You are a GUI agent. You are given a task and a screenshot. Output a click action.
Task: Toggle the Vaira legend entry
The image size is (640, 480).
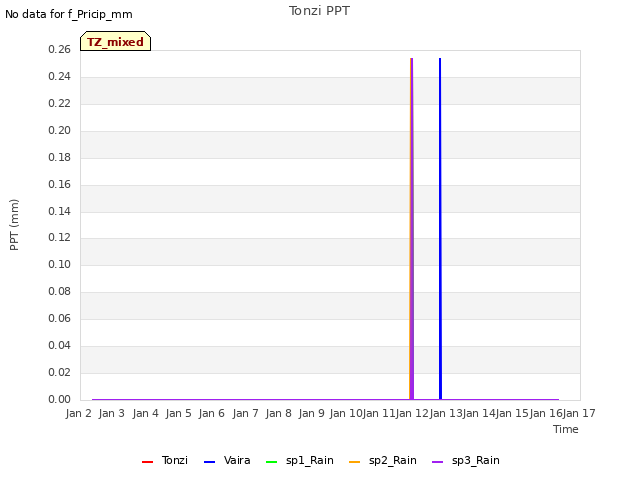click(x=227, y=461)
